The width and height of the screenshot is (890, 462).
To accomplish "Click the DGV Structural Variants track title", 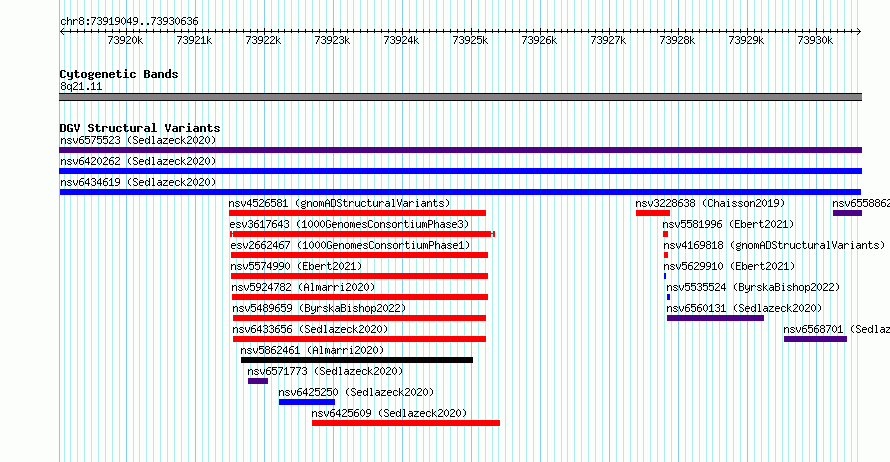I will 140,128.
